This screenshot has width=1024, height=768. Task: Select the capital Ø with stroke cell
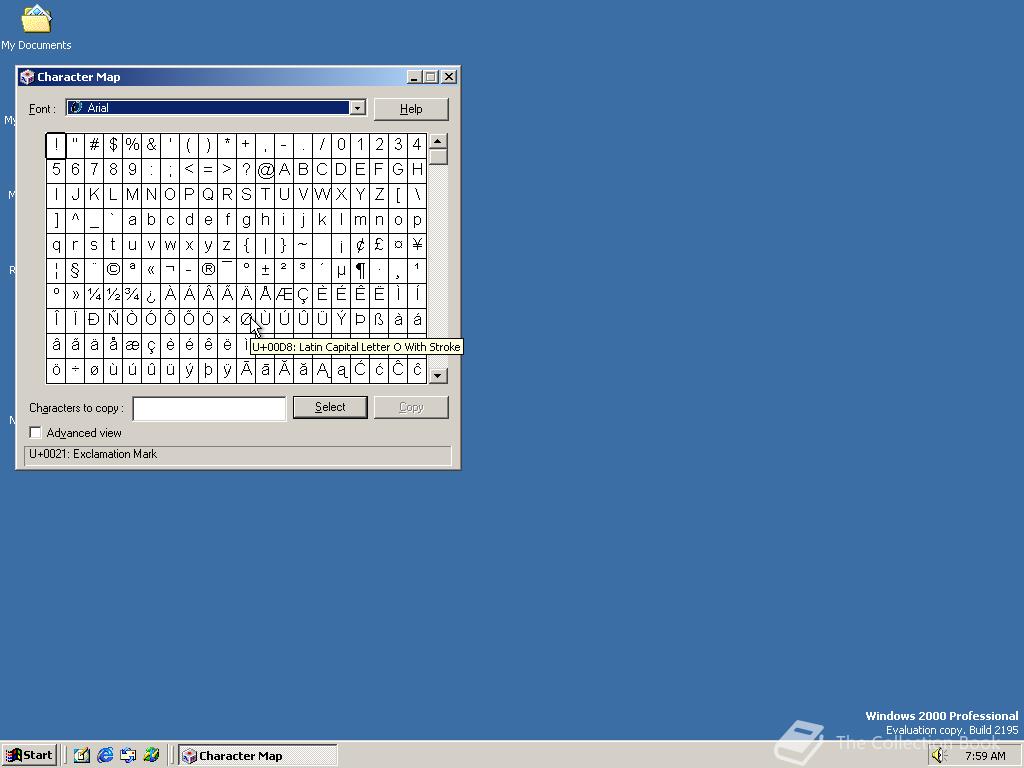click(x=246, y=320)
